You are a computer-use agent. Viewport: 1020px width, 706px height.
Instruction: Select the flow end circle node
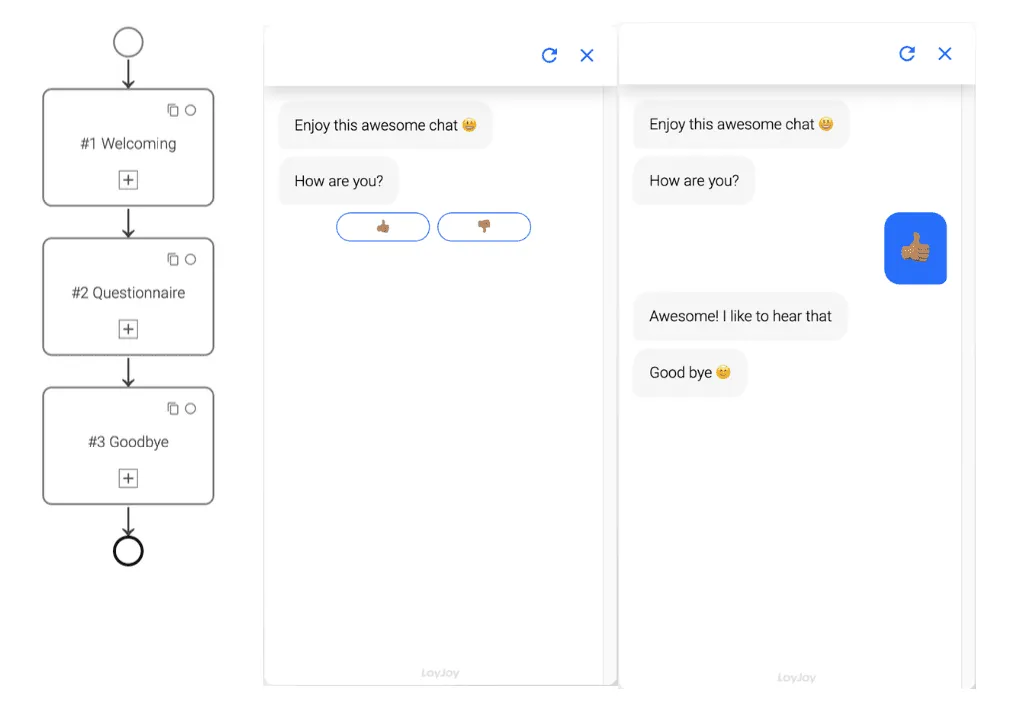(x=128, y=550)
